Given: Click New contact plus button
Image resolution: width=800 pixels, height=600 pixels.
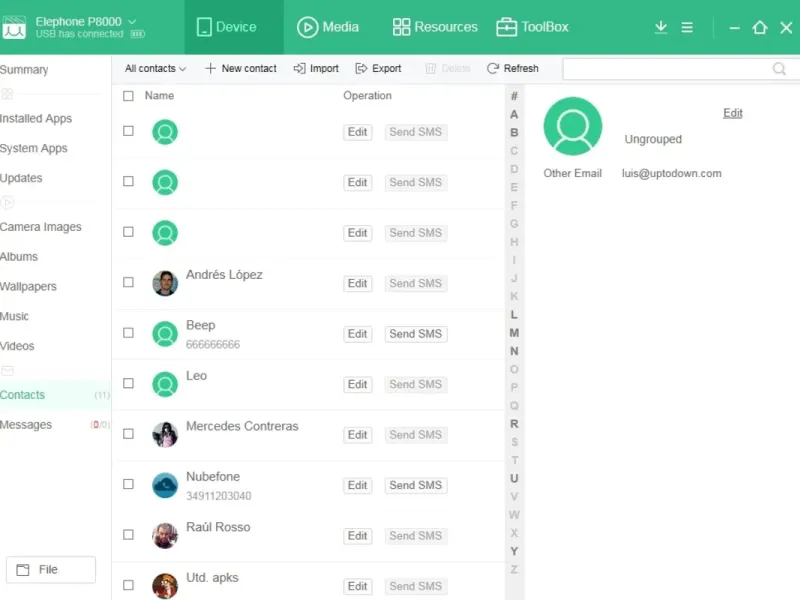Looking at the screenshot, I should [240, 68].
